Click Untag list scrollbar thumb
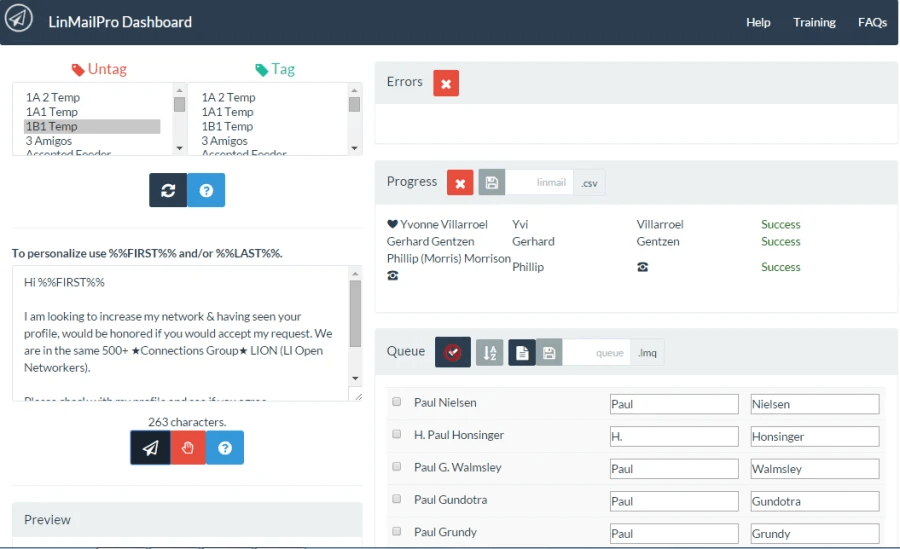Image resolution: width=900 pixels, height=549 pixels. coord(179,105)
